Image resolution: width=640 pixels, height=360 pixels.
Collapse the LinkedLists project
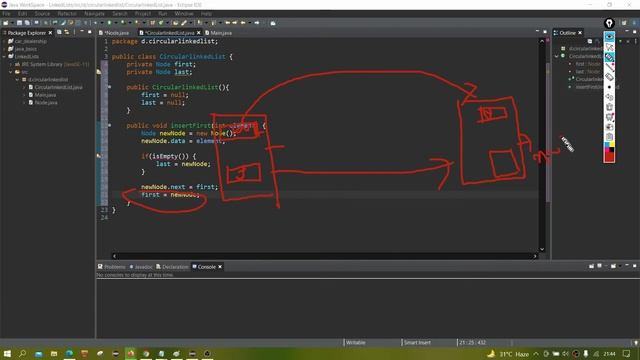(x=4, y=56)
